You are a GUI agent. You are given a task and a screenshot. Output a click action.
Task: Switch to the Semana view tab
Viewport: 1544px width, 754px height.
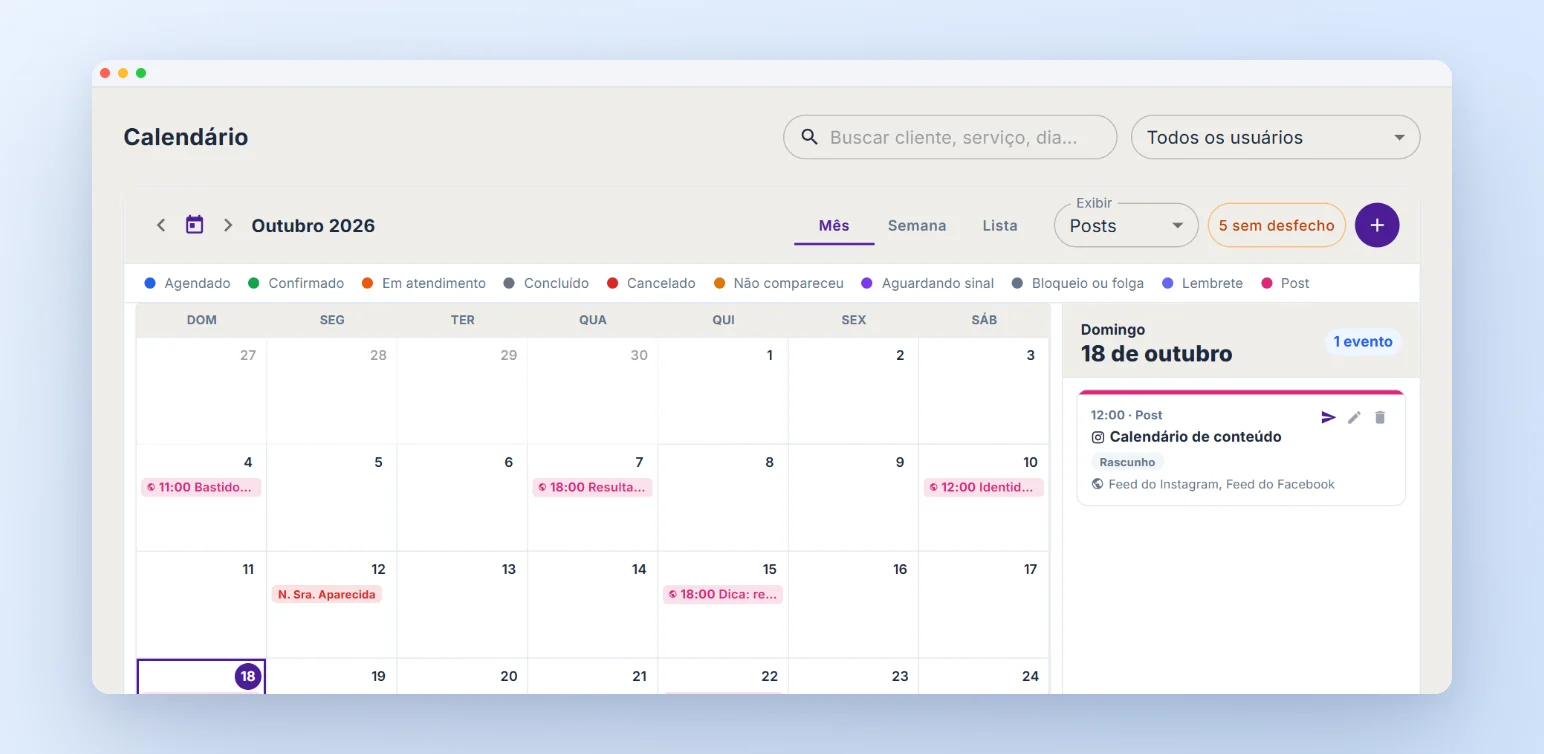coord(917,225)
